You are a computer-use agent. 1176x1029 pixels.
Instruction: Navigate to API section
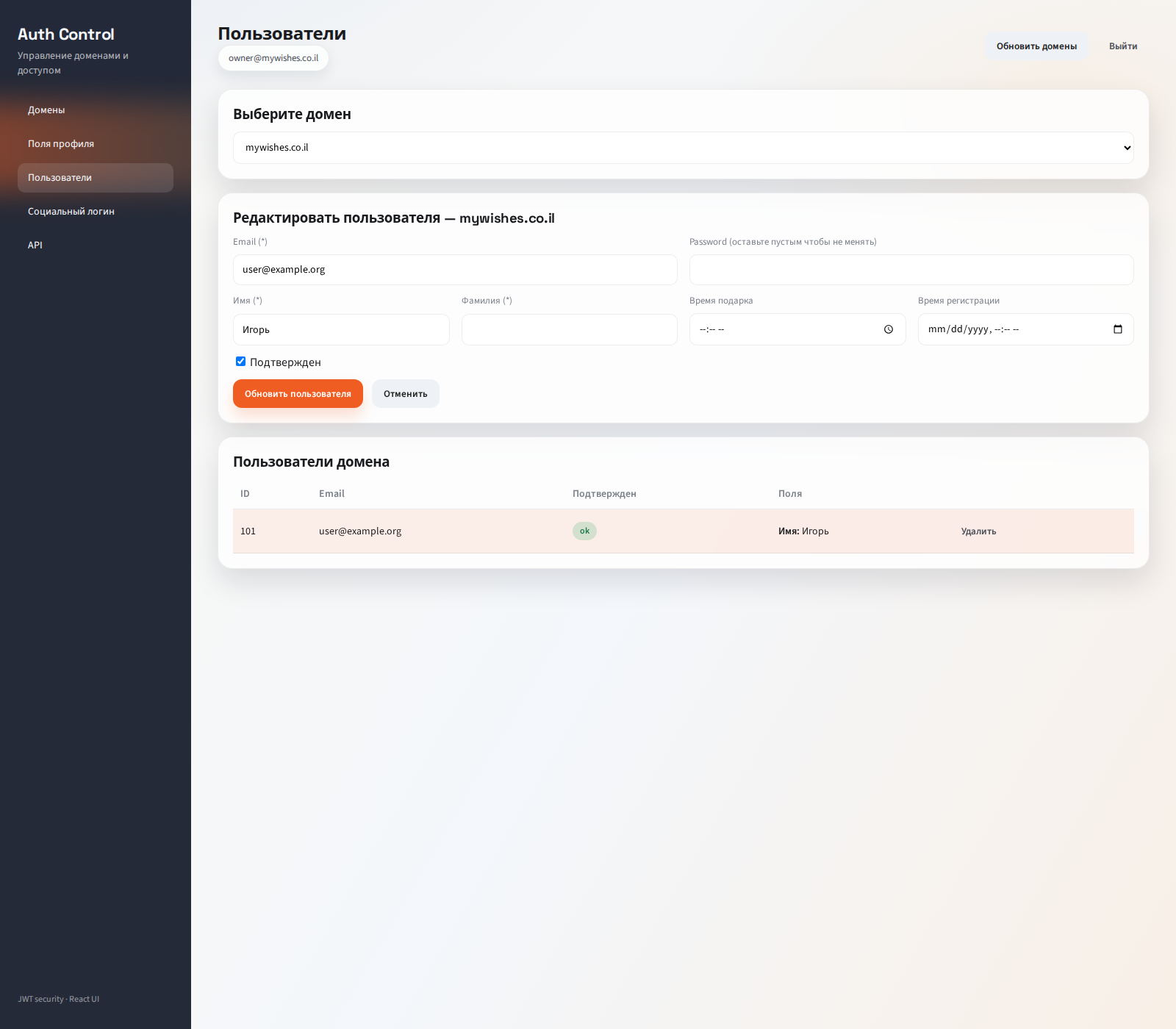(35, 245)
